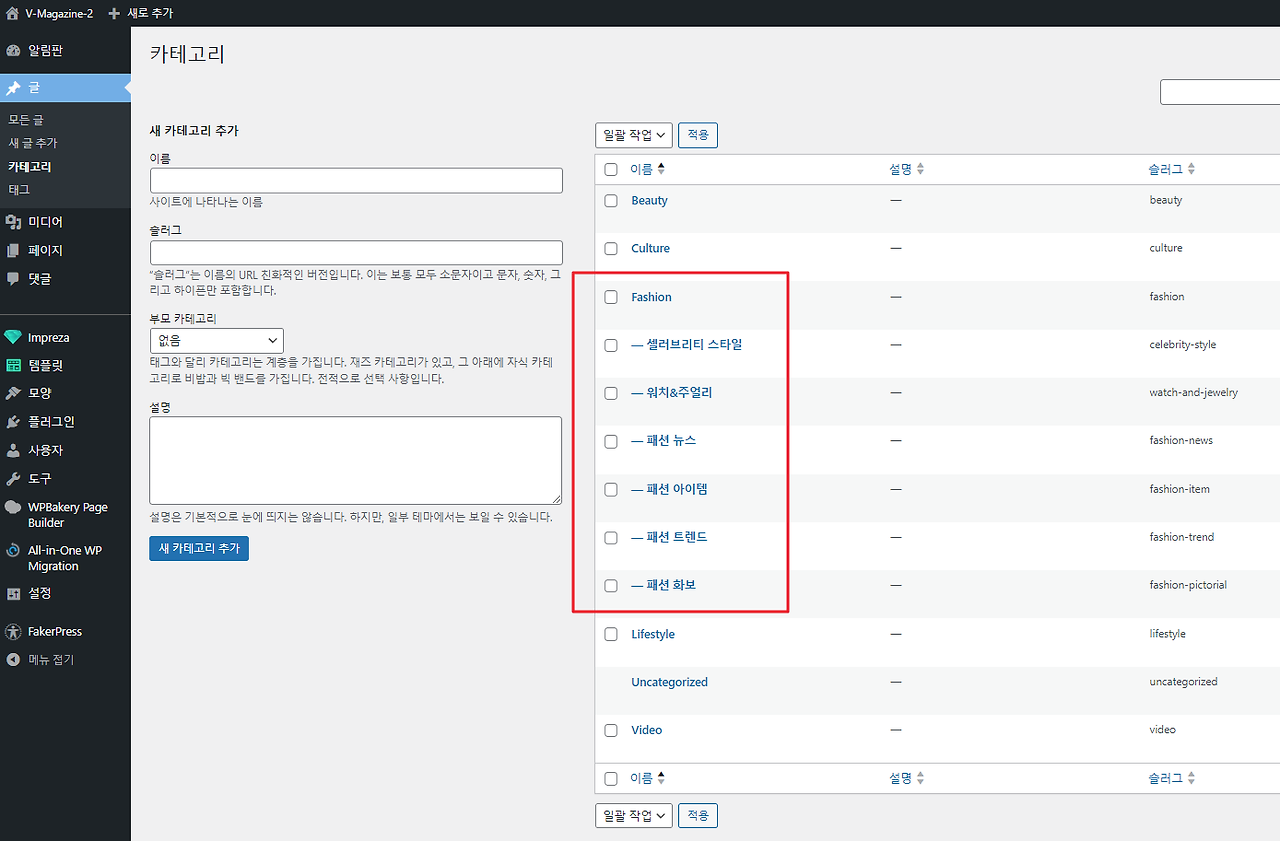Click the 설정 settings icon

(13, 594)
